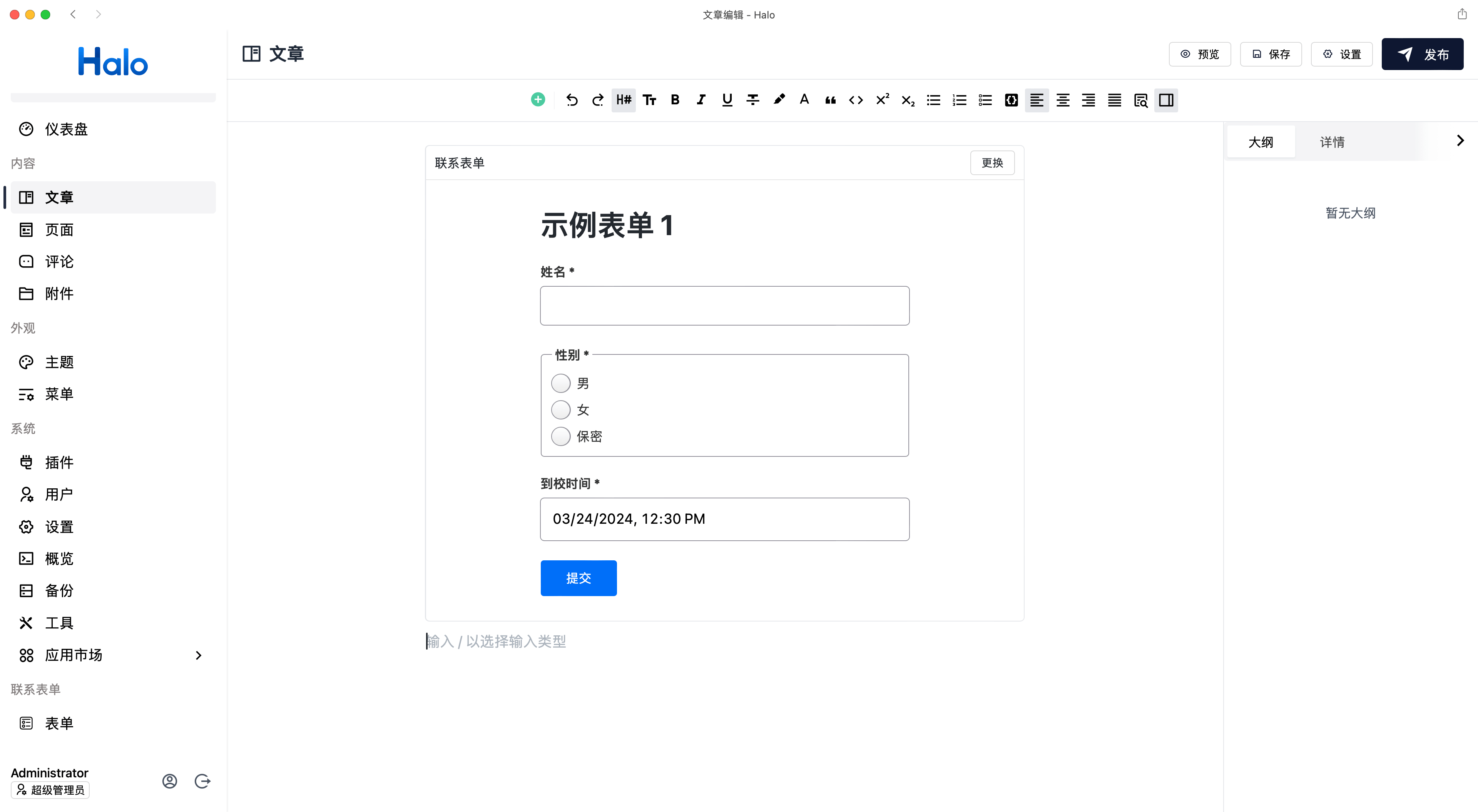Open 工具 in the sidebar
1478x812 pixels.
point(113,623)
